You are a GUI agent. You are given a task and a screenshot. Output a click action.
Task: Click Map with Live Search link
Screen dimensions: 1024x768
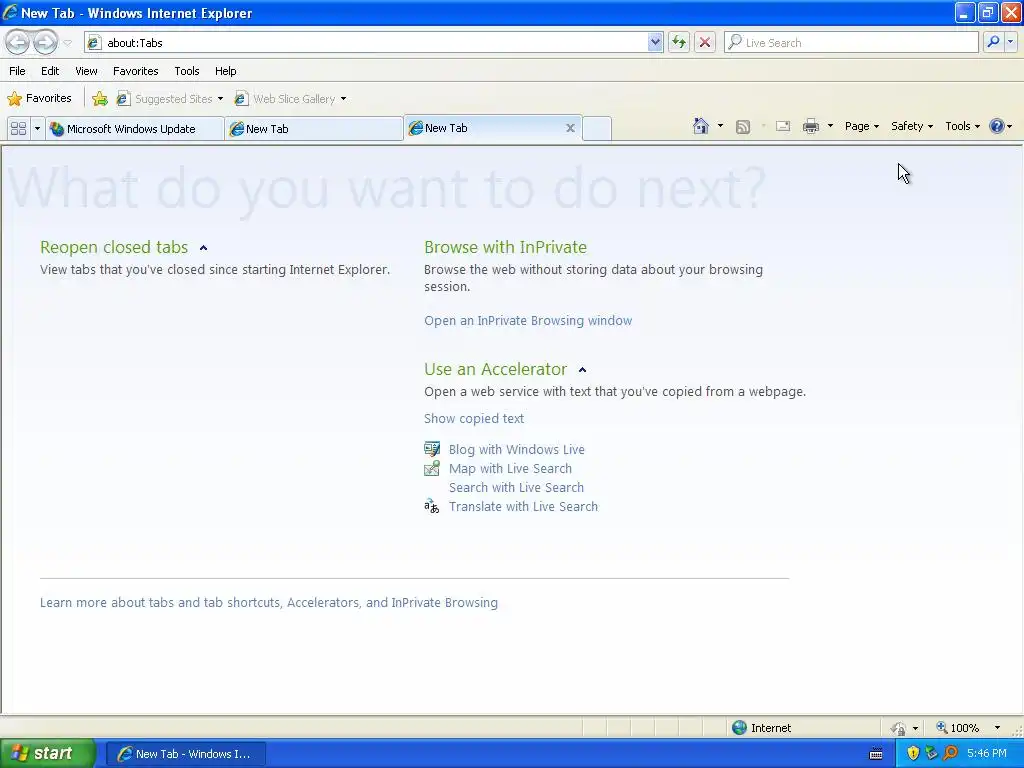pos(510,468)
